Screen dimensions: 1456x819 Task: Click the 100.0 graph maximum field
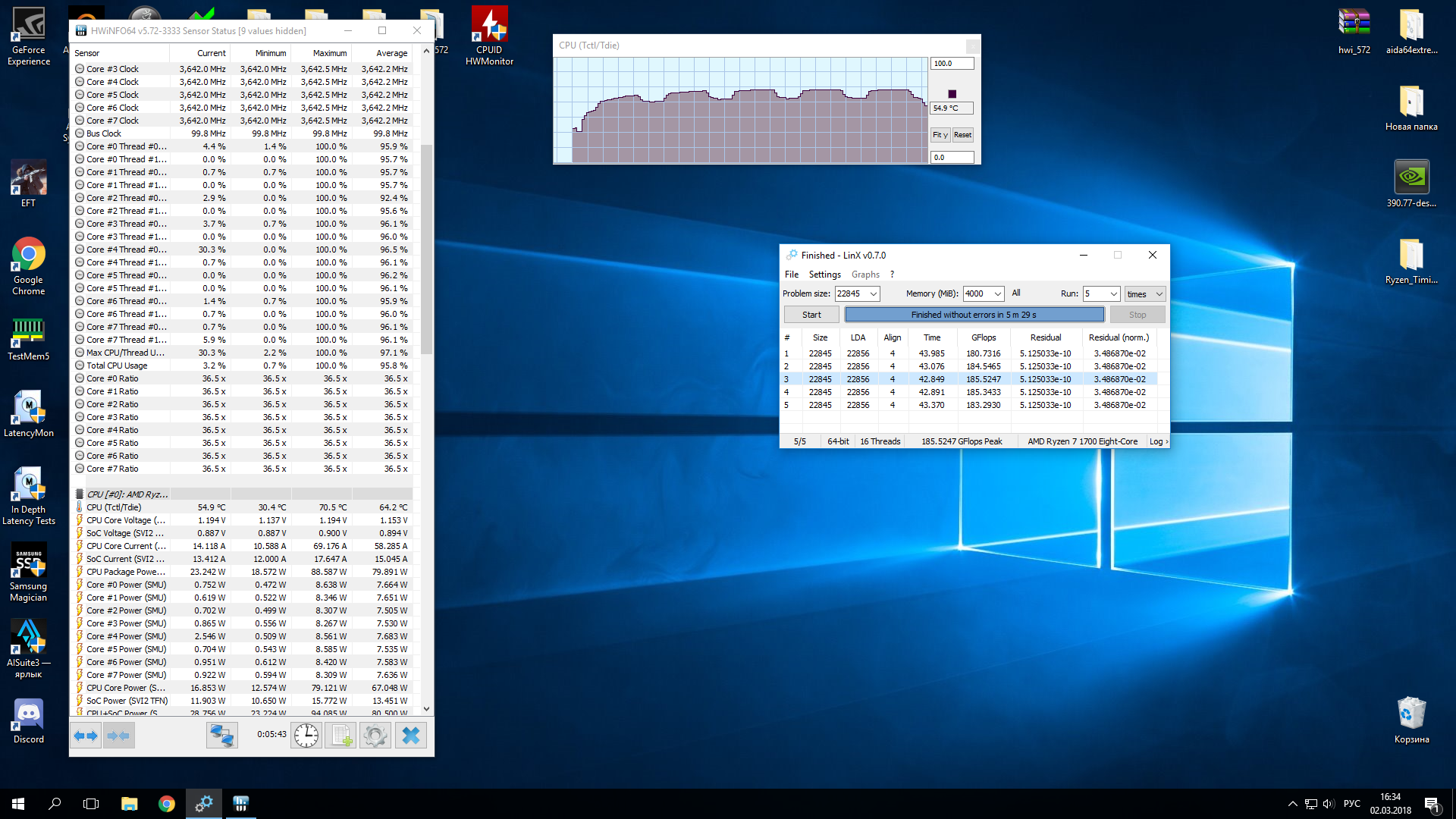(951, 64)
